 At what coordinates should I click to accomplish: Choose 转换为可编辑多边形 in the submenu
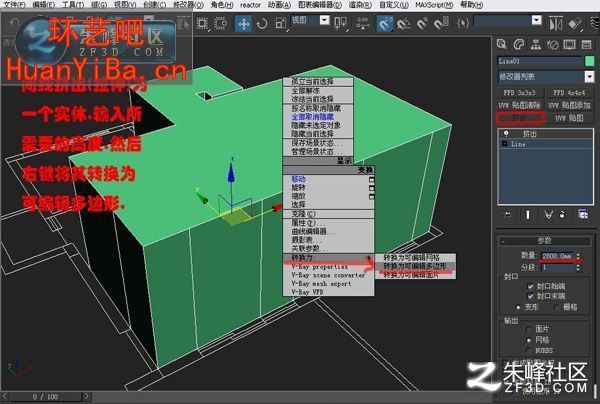pyautogui.click(x=415, y=266)
